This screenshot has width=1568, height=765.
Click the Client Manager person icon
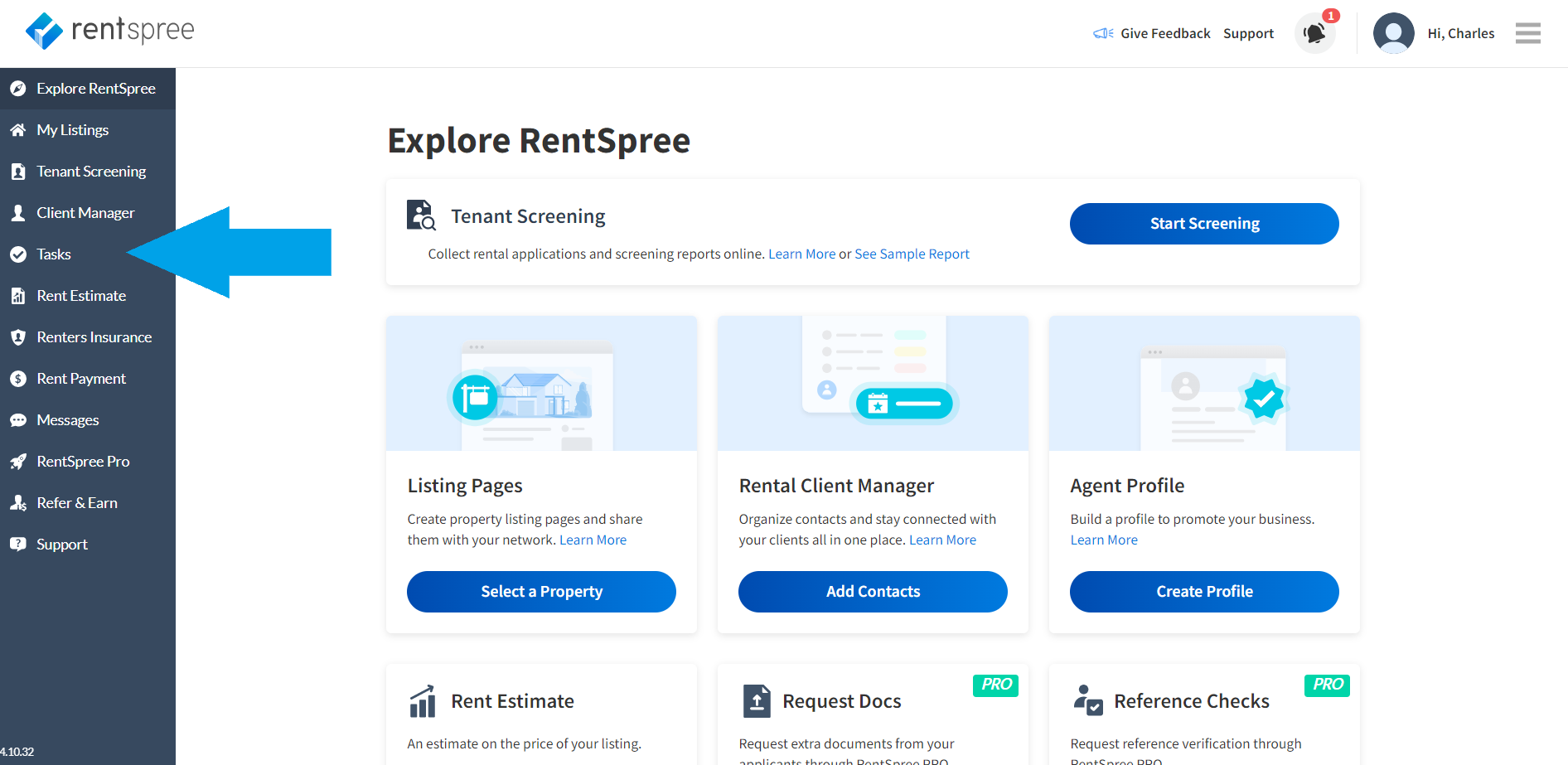tap(18, 213)
